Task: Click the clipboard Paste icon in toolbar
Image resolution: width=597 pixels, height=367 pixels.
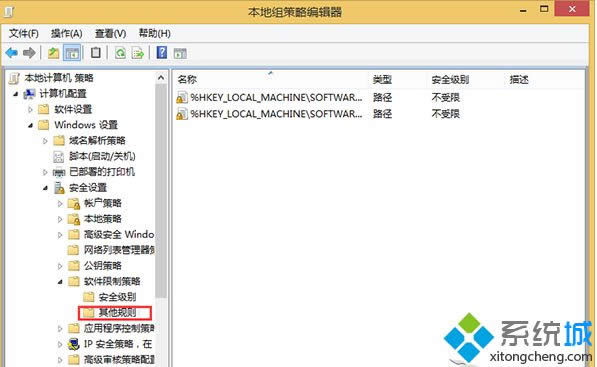Action: [x=96, y=53]
